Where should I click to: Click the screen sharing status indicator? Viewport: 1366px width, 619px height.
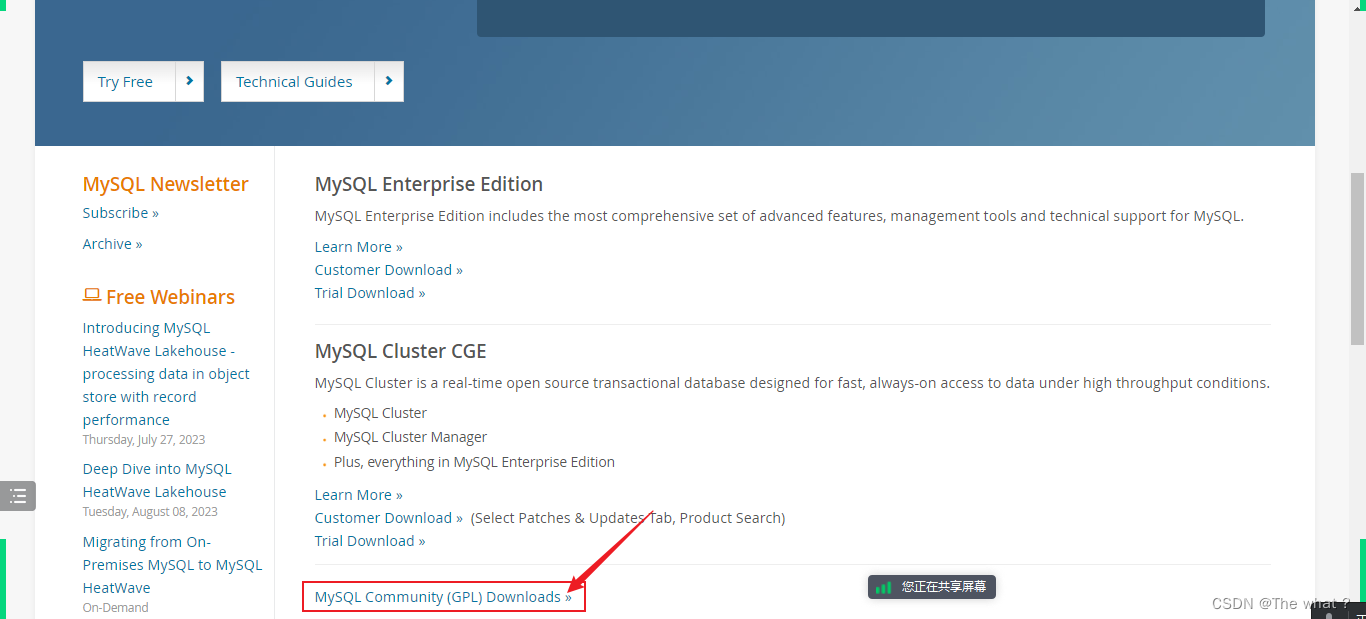(932, 587)
